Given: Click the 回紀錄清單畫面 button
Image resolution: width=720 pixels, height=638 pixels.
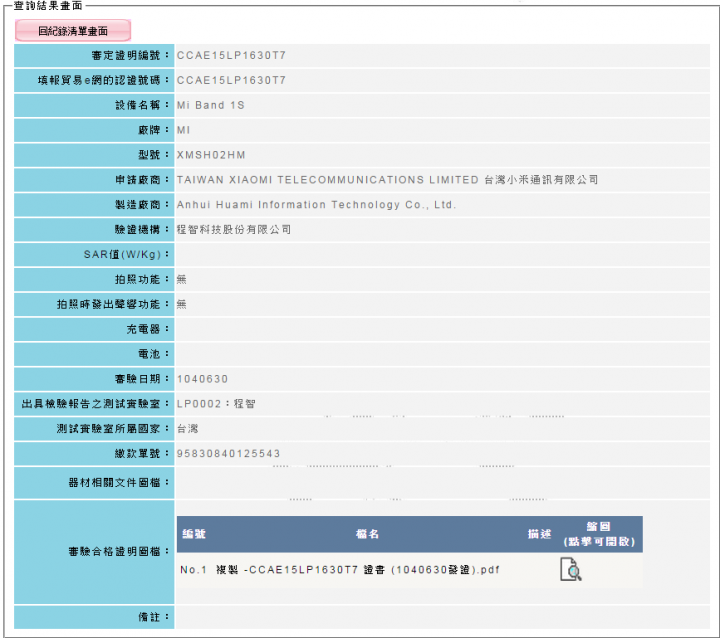Looking at the screenshot, I should [73, 31].
